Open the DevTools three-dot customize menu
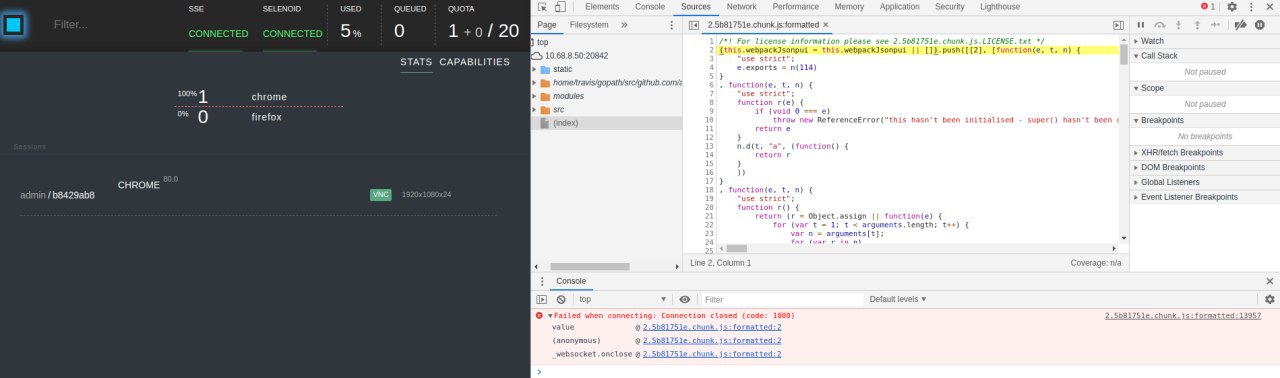The image size is (1280, 378). (1250, 7)
